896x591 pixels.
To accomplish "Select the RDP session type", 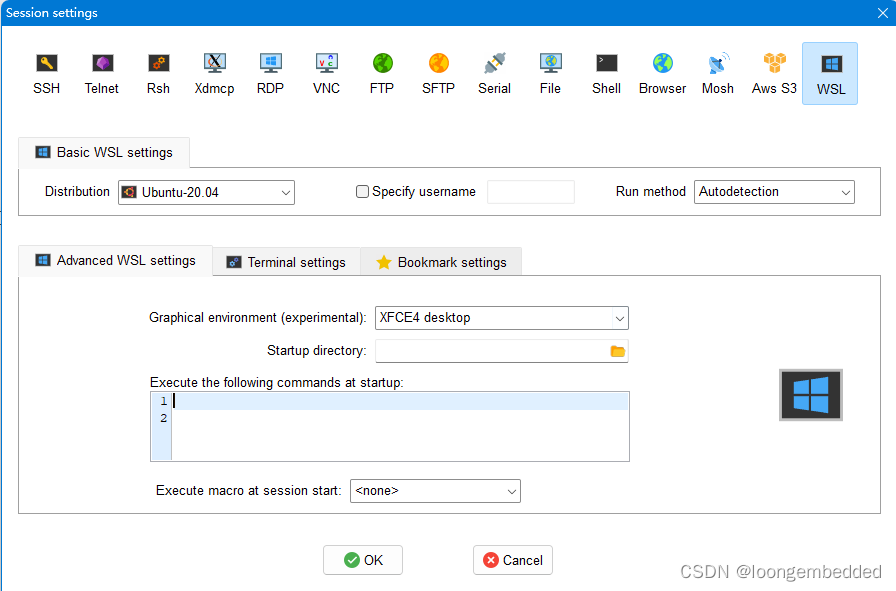I will (270, 74).
